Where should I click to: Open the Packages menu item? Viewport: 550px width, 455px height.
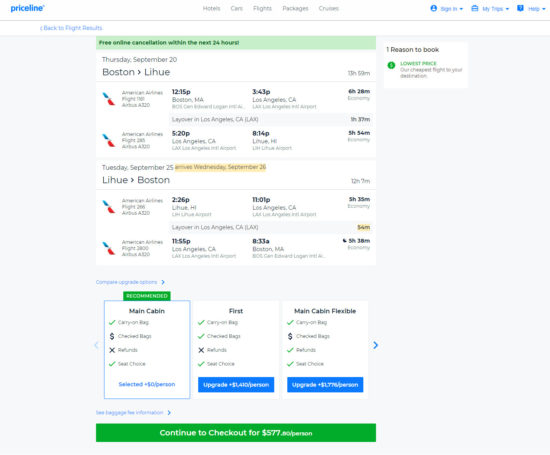295,8
